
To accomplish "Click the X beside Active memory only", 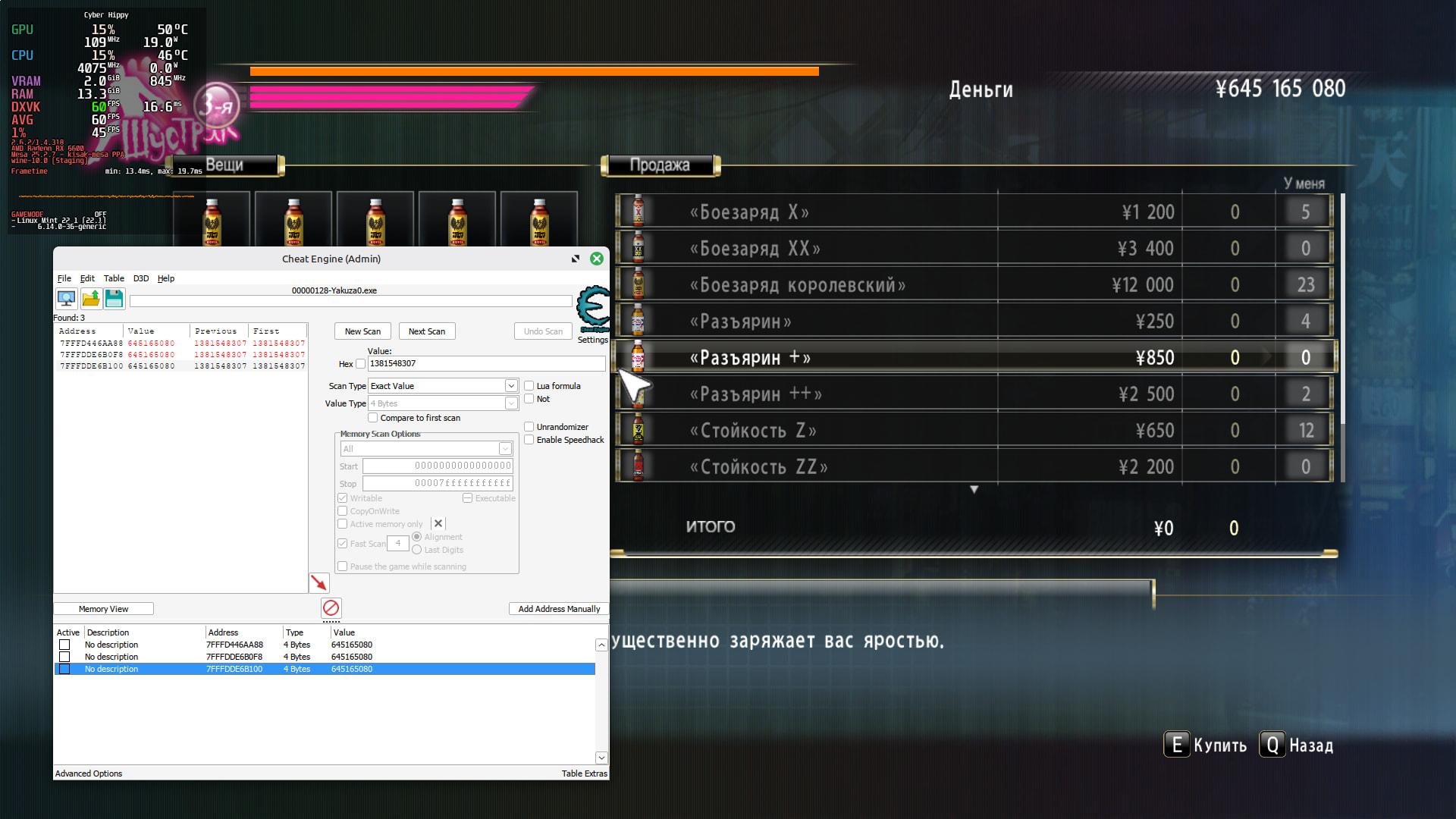I will point(438,523).
